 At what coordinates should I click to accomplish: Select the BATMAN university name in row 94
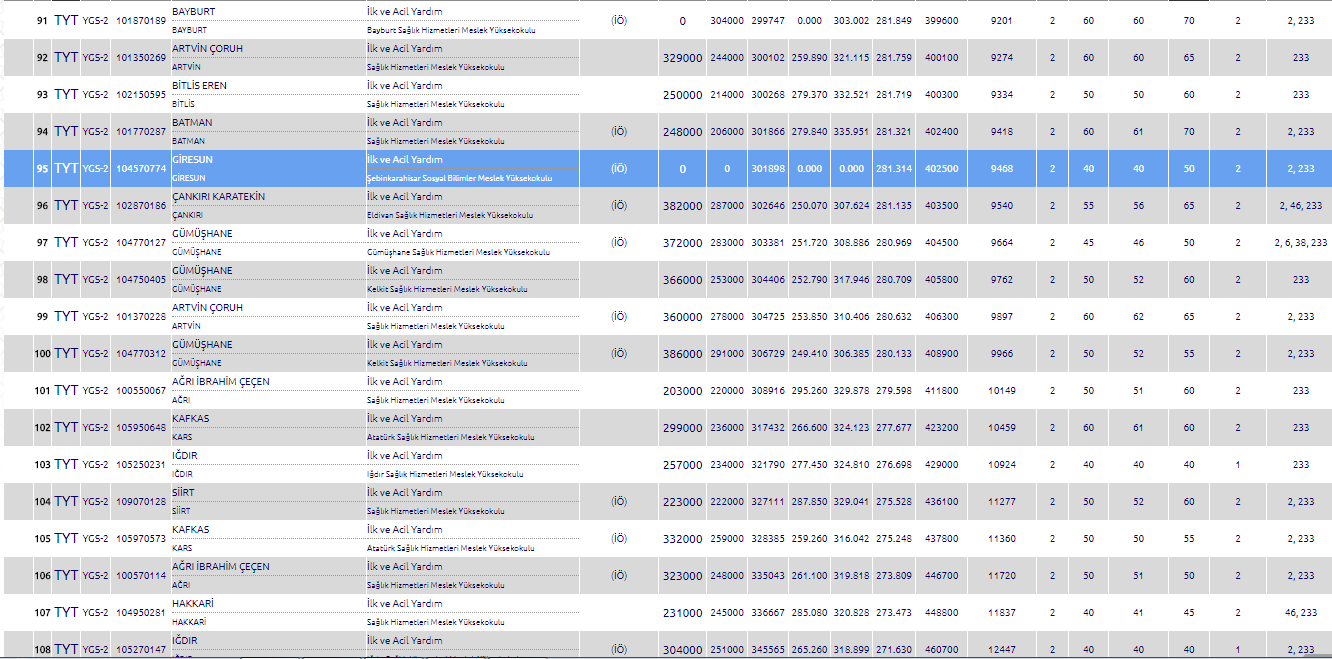coord(192,122)
